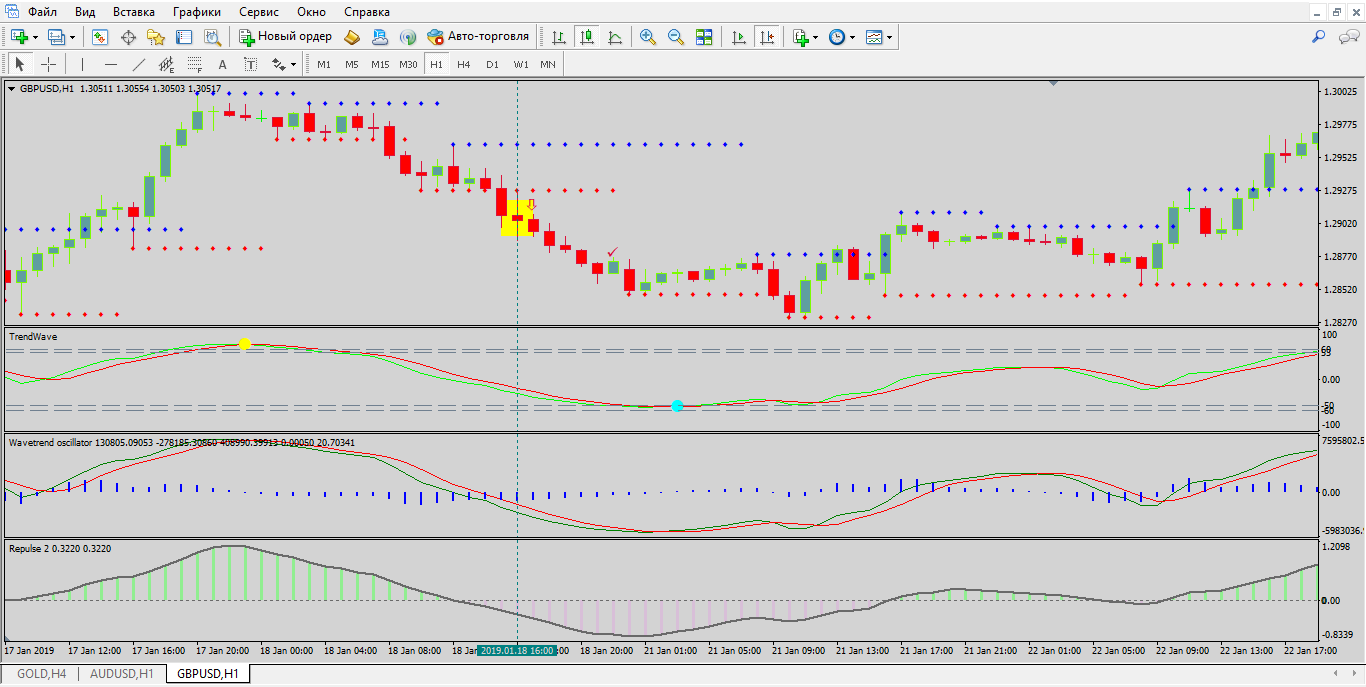Select the Fibonacci retracement tool

coord(194,64)
